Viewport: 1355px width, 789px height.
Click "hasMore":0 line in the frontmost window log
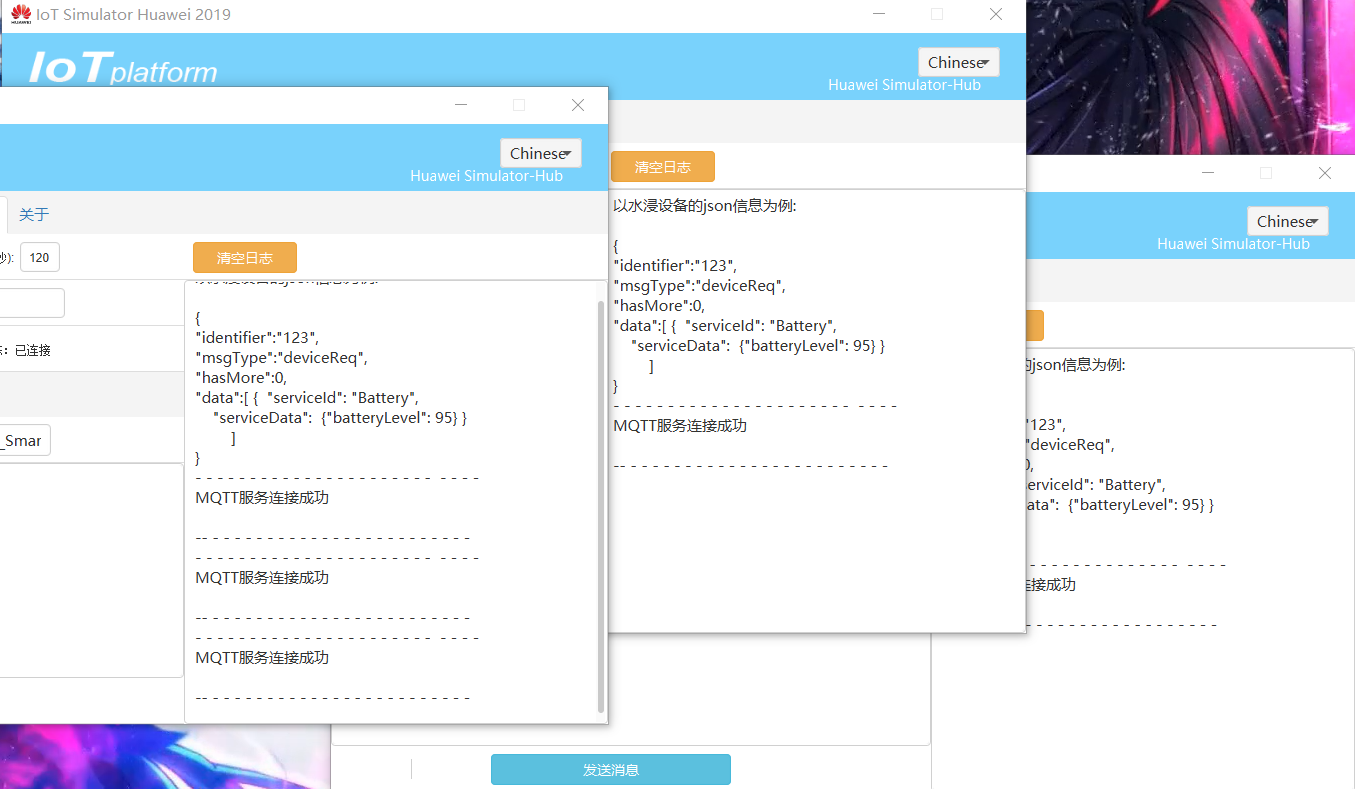pos(241,377)
